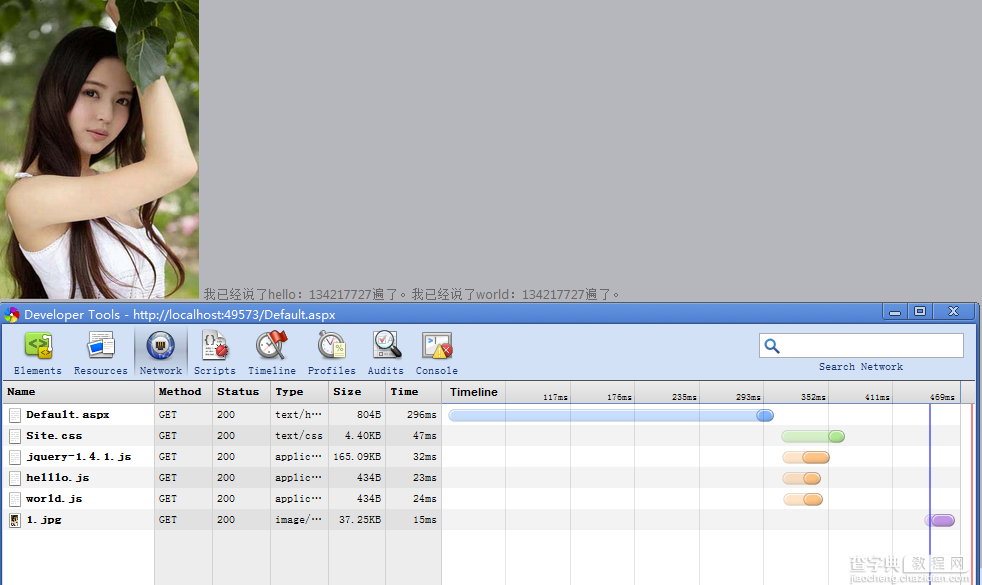Show the Console panel icon
The height and width of the screenshot is (585, 982).
point(437,346)
